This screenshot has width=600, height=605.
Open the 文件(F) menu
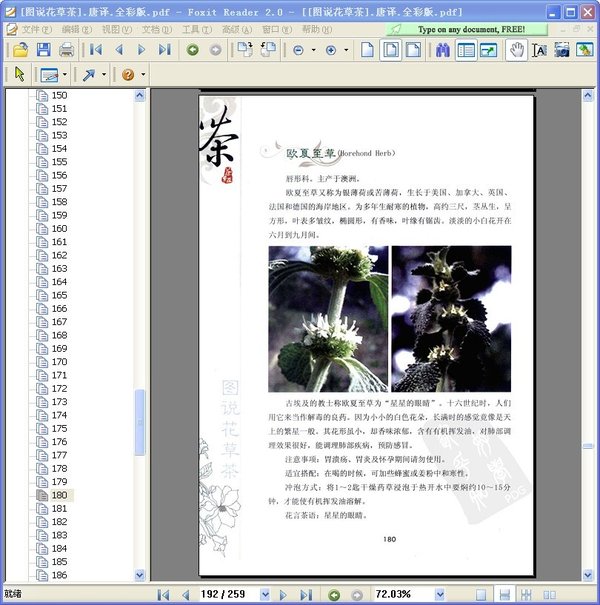tap(36, 29)
